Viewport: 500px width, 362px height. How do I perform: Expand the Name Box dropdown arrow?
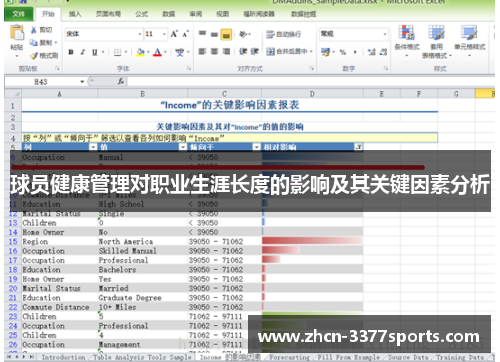click(x=82, y=82)
